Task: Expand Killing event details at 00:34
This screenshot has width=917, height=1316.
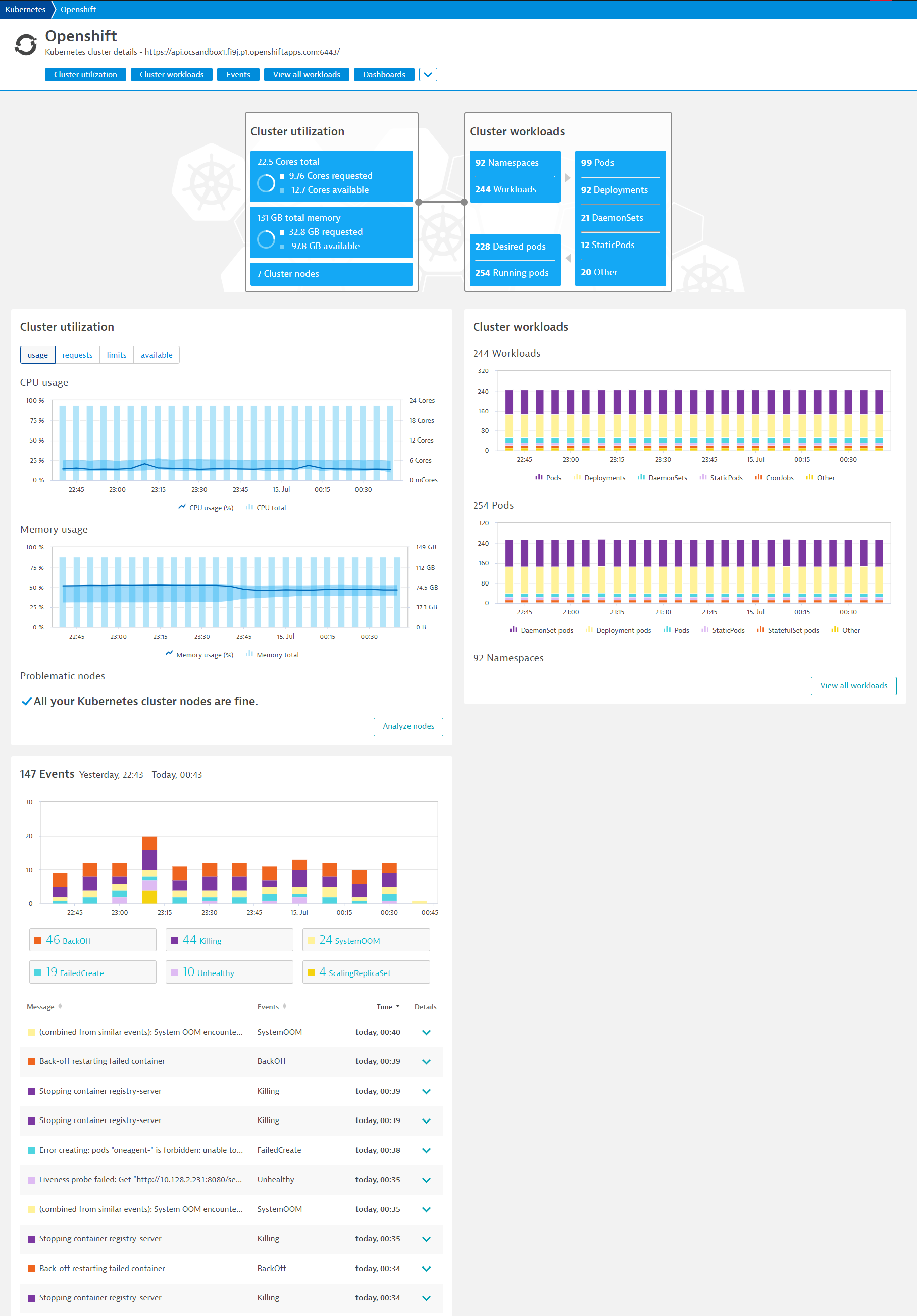Action: pos(426,1298)
